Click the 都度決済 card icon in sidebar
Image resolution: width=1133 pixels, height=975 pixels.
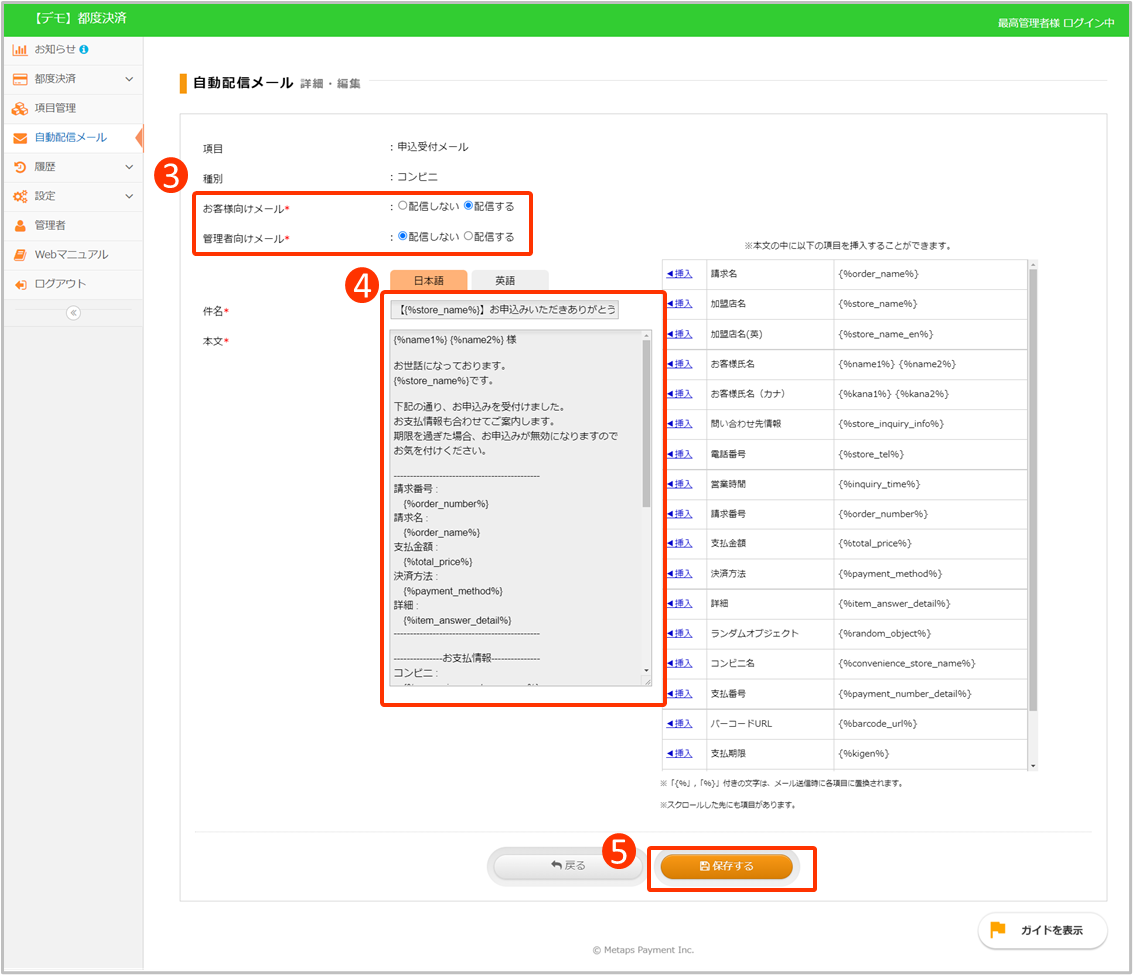pos(20,79)
